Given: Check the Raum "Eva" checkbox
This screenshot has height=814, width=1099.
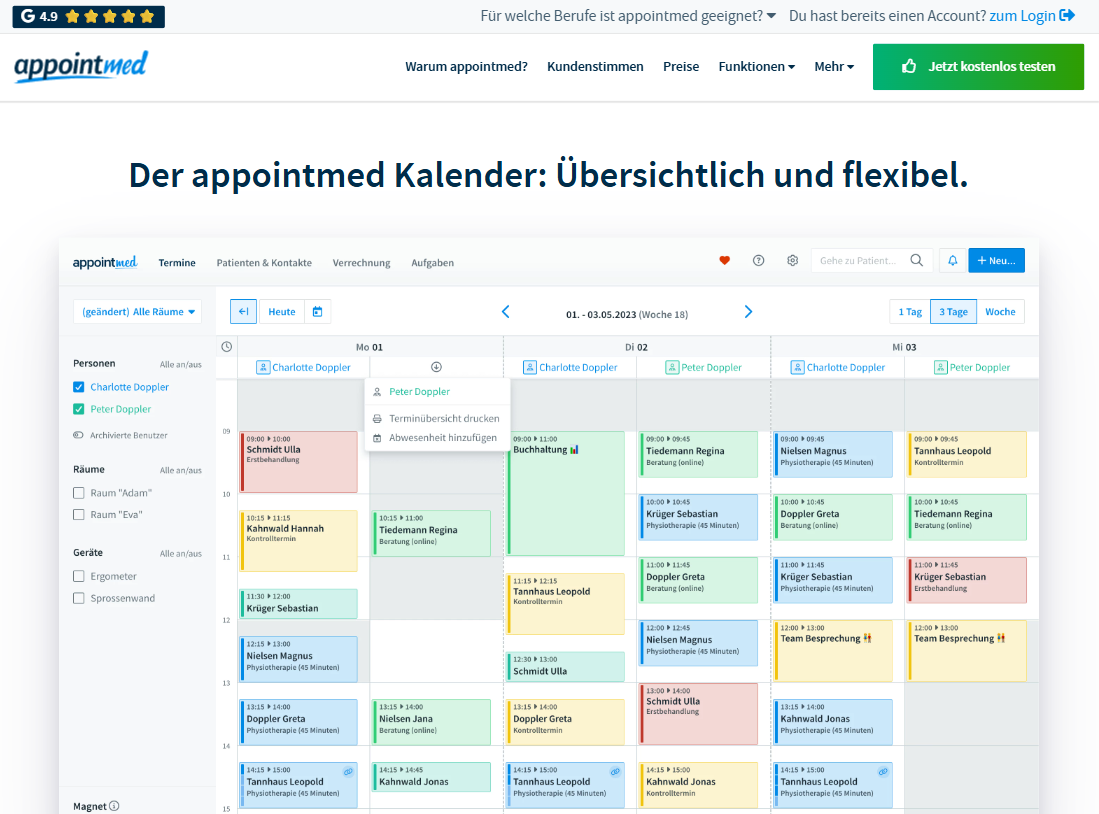Looking at the screenshot, I should [78, 515].
